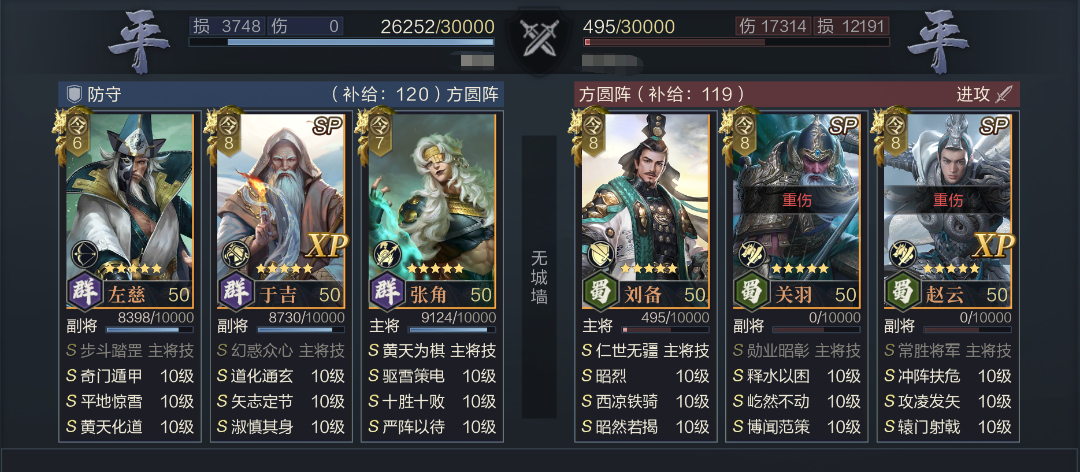This screenshot has height=472, width=1080.
Task: Click the right-side 方圆阵 formation label
Action: 596,94
